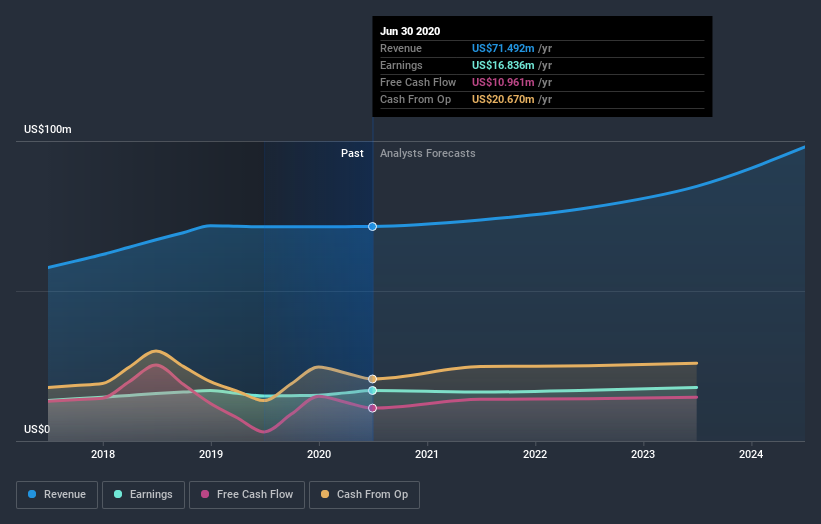The height and width of the screenshot is (524, 821).
Task: Select the Revenue data point at Jun 2020
Action: pyautogui.click(x=372, y=227)
